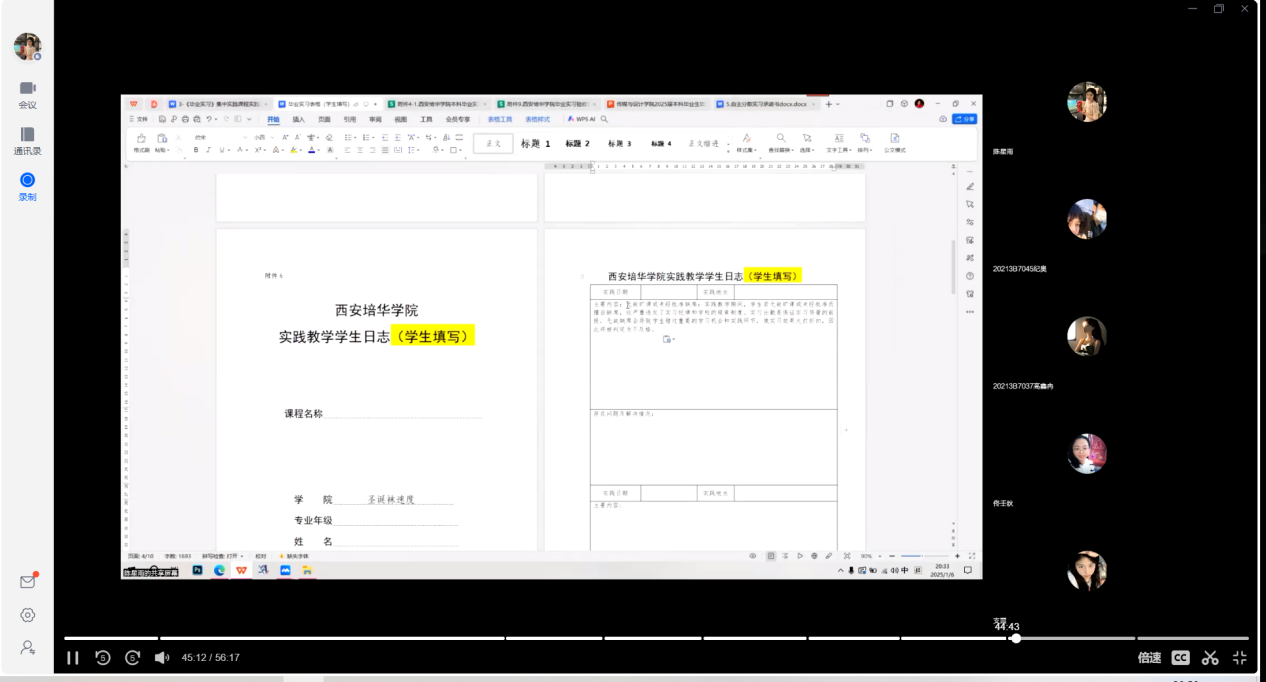Switch to the 审阅 ribbon tab
Screen dimensions: 1266x682
click(375, 119)
